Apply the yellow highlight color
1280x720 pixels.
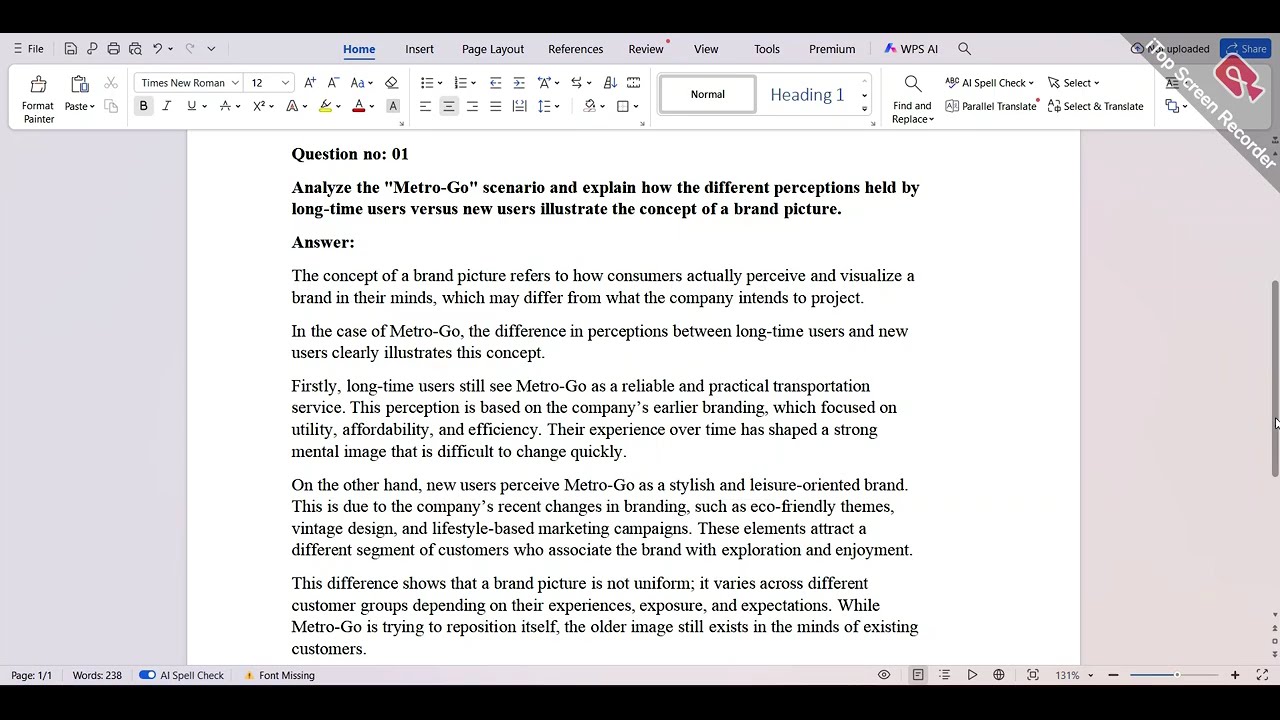coord(325,106)
